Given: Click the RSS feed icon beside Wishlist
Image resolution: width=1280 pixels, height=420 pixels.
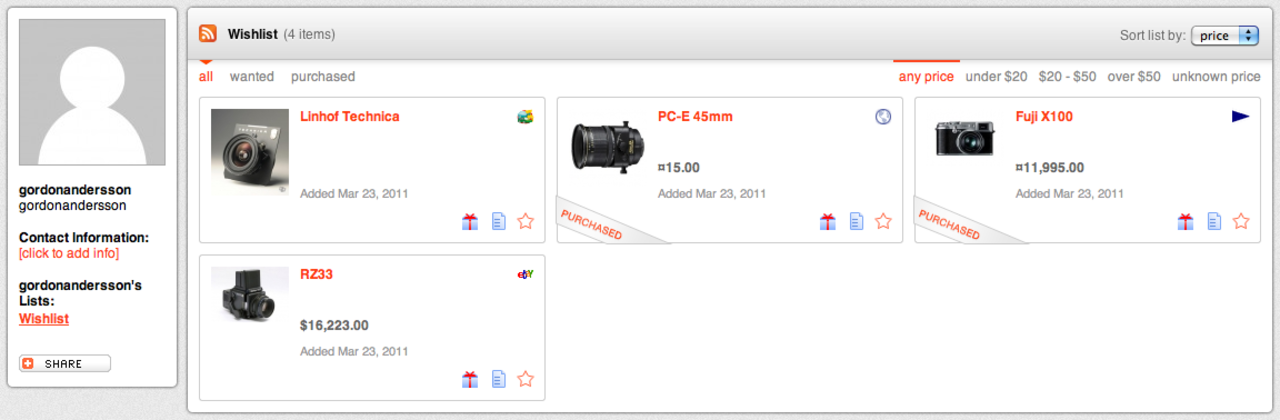Looking at the screenshot, I should click(x=208, y=34).
